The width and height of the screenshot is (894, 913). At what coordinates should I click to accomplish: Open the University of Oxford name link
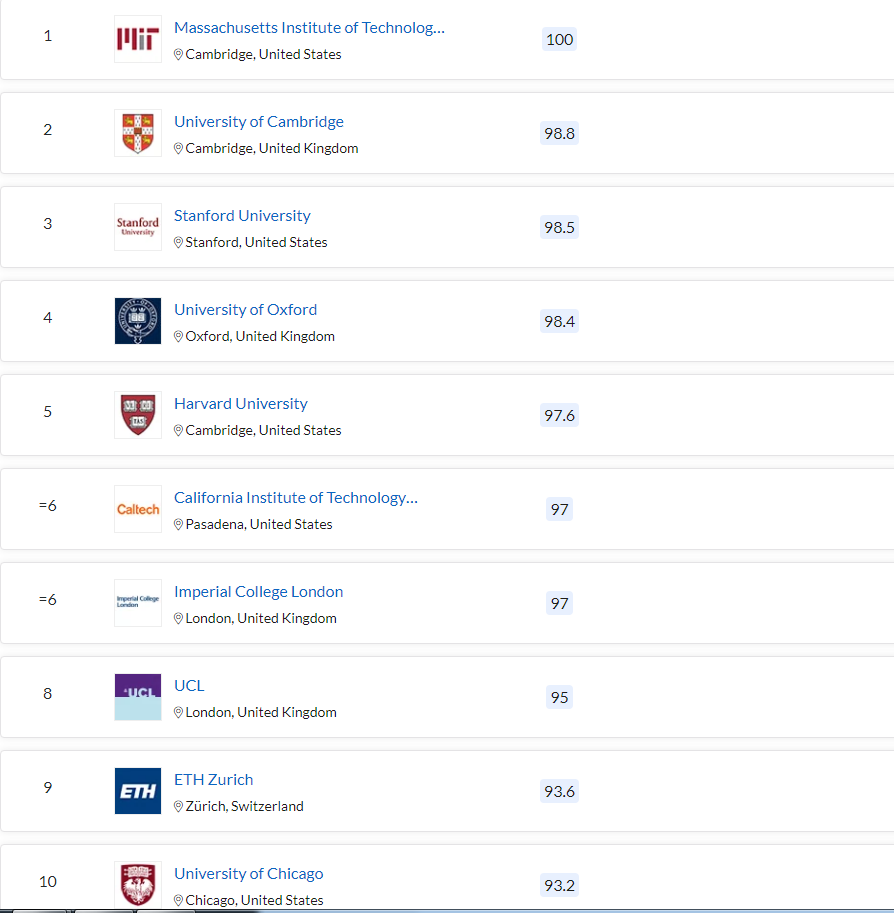[x=246, y=310]
